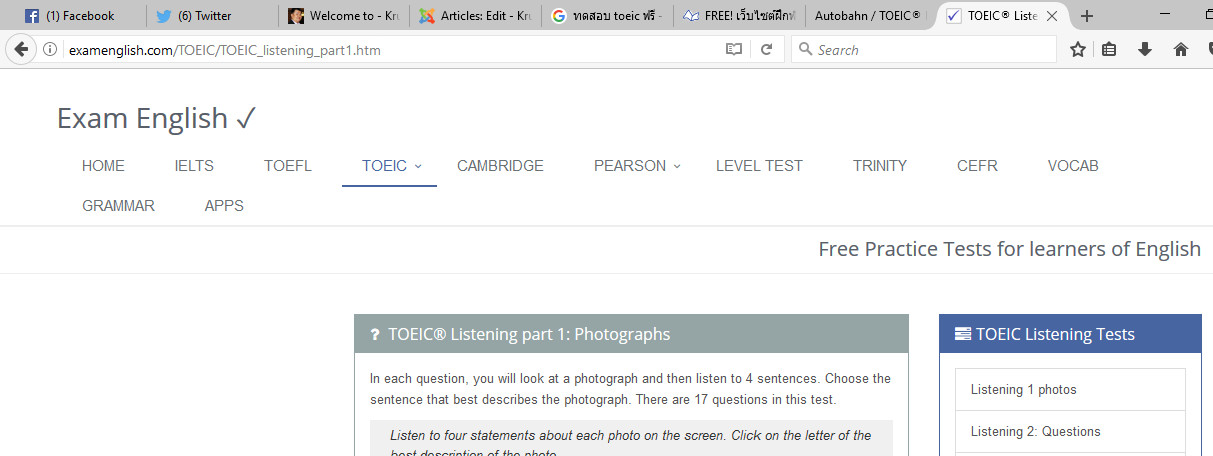Click the list icon beside TOEIC Listening Tests
Image resolution: width=1213 pixels, height=456 pixels.
(963, 335)
